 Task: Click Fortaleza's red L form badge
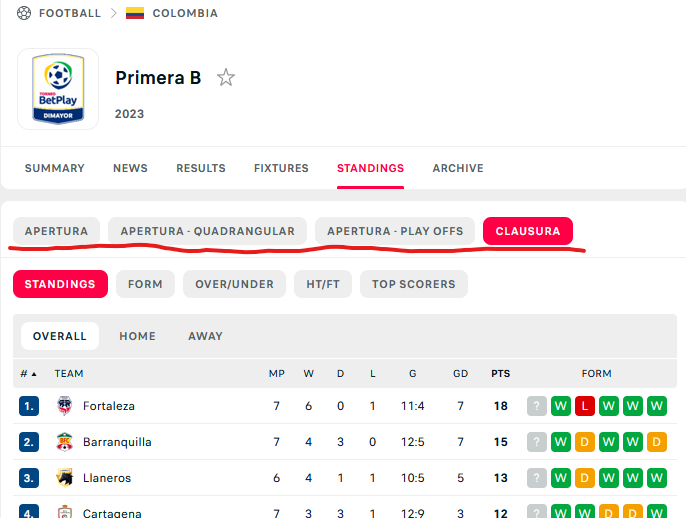(x=584, y=406)
